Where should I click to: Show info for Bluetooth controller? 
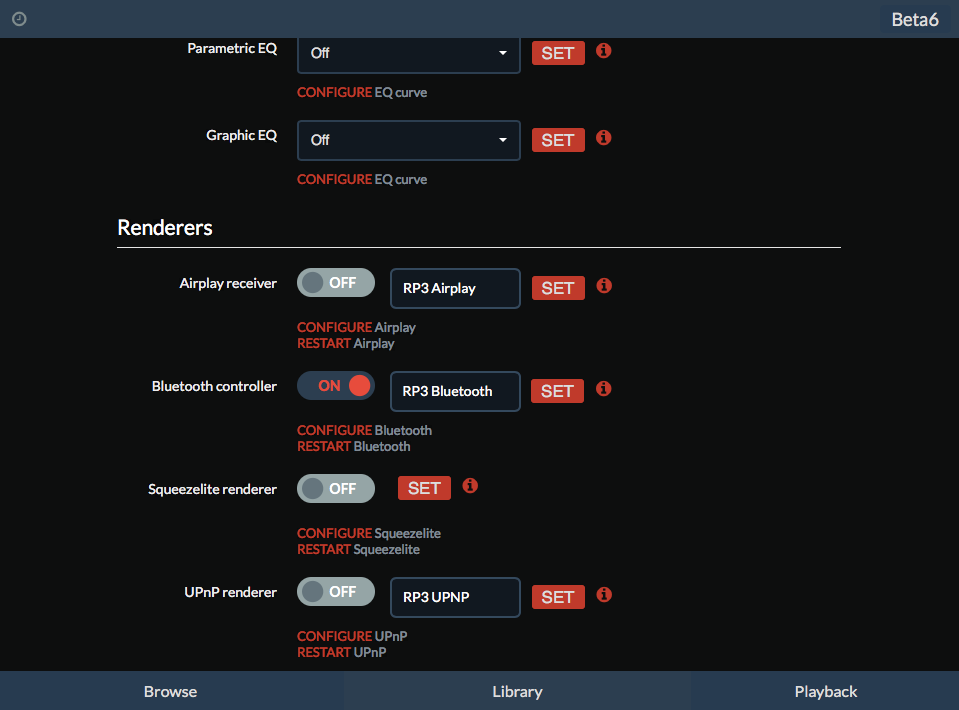604,389
